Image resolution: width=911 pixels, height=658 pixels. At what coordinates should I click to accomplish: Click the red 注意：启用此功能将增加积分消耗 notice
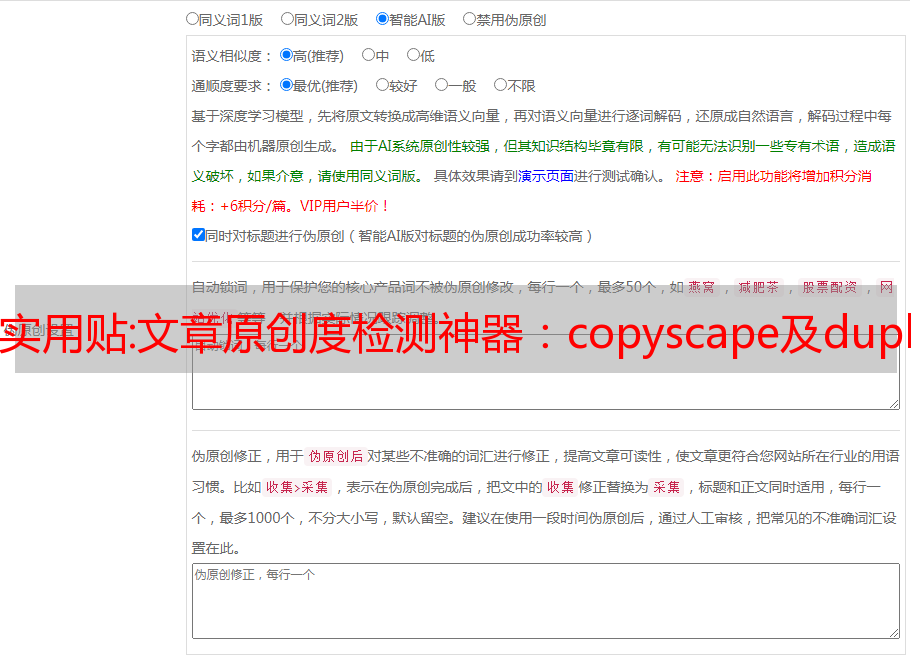click(532, 191)
